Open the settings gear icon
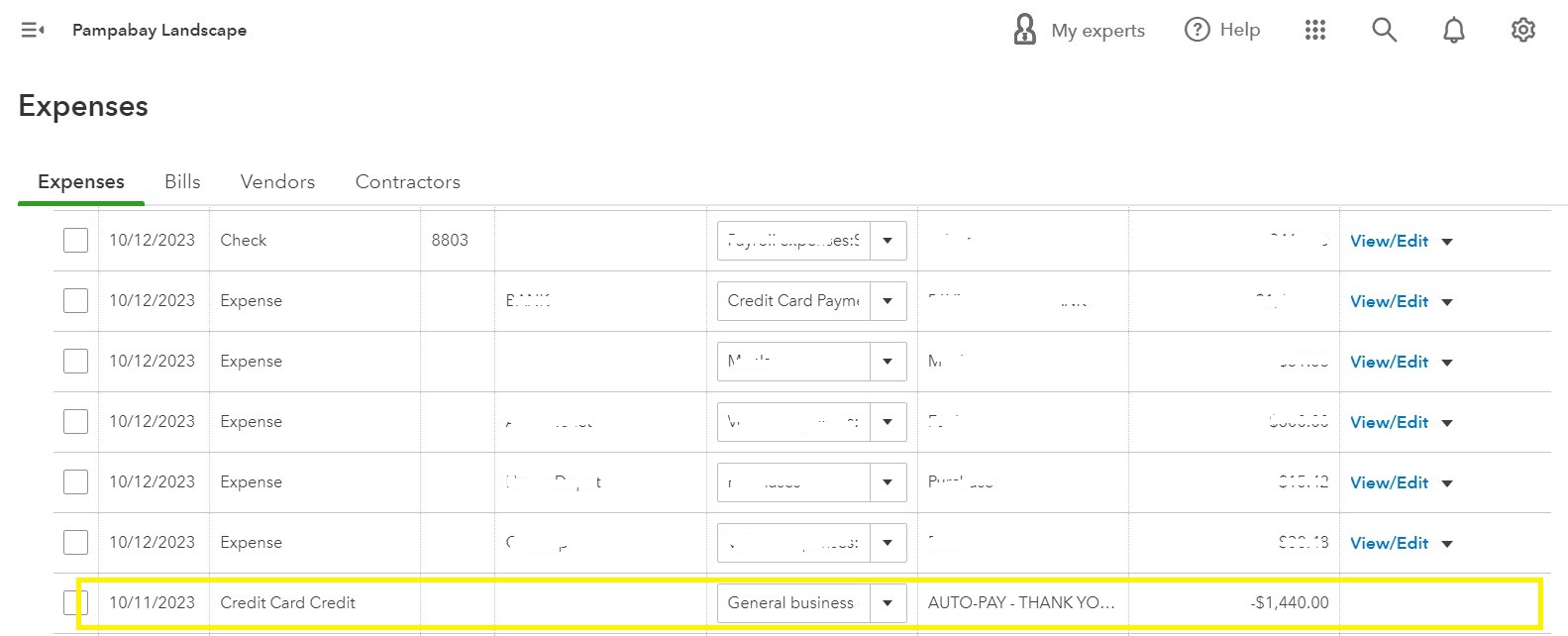This screenshot has width=1568, height=636. point(1522,30)
